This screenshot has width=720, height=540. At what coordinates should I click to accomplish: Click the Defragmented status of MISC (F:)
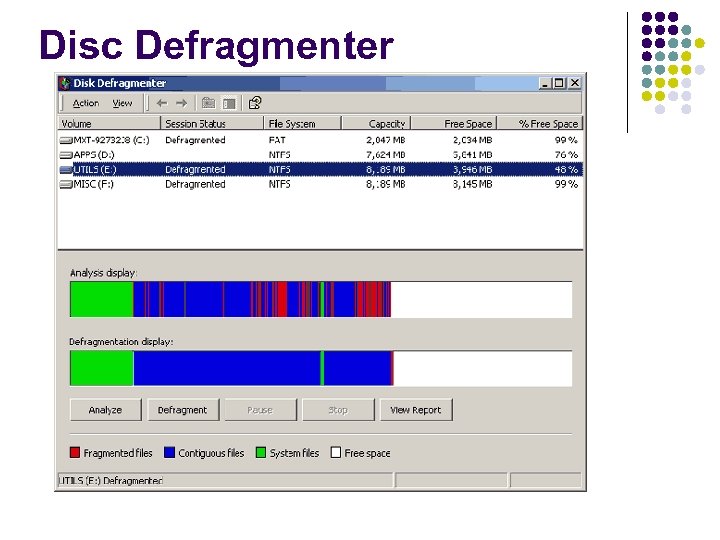(195, 184)
